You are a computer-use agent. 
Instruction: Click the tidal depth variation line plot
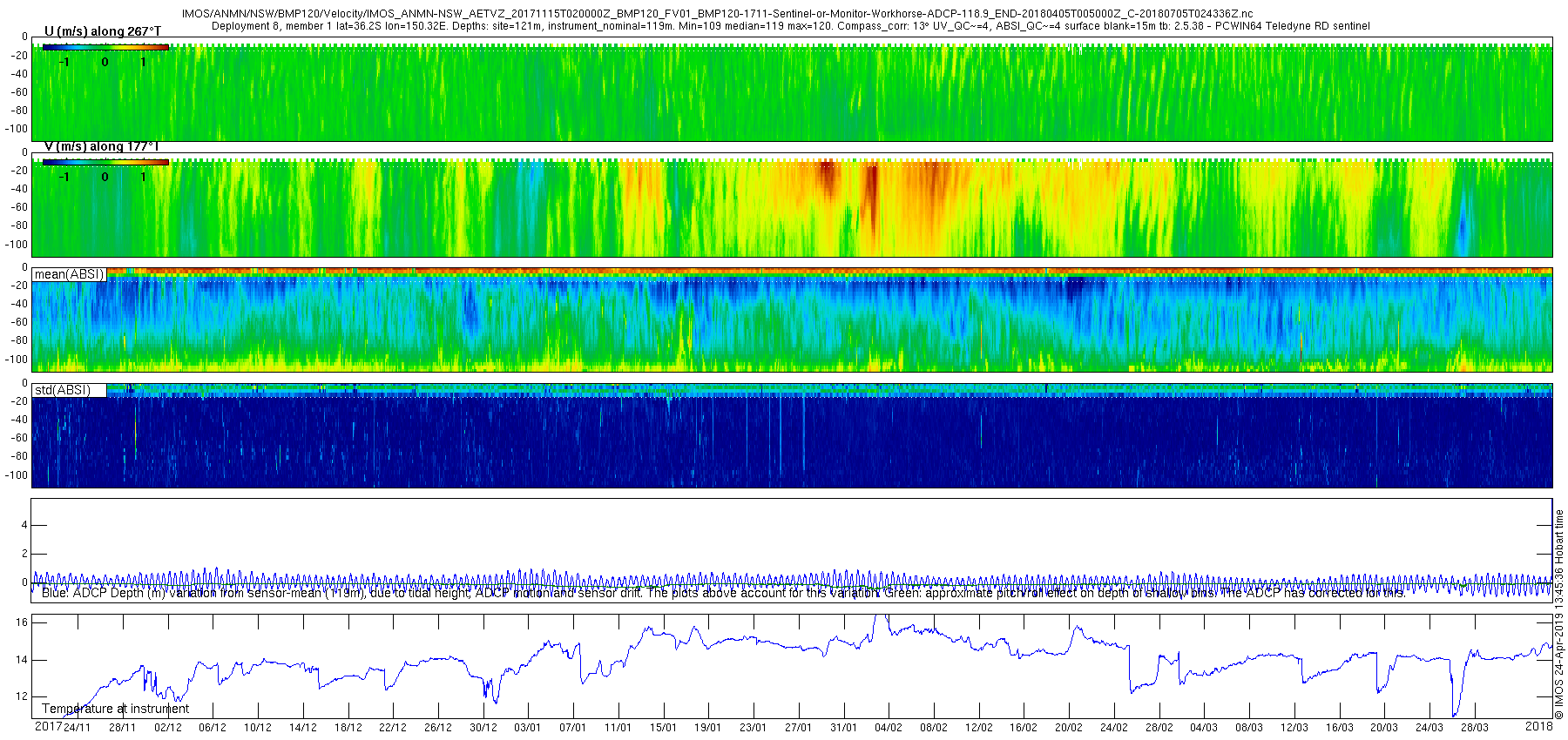[791, 582]
